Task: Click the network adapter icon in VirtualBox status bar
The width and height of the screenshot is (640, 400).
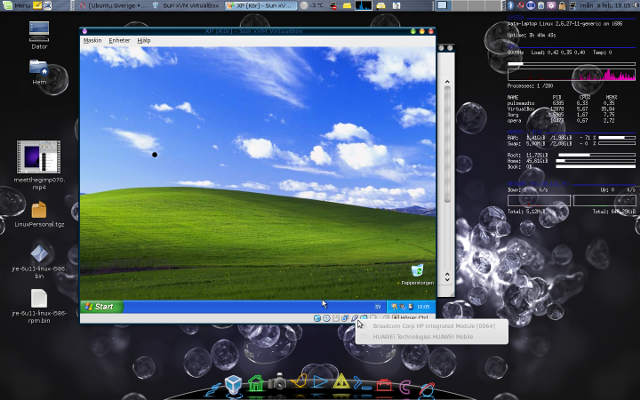Action: pyautogui.click(x=345, y=318)
